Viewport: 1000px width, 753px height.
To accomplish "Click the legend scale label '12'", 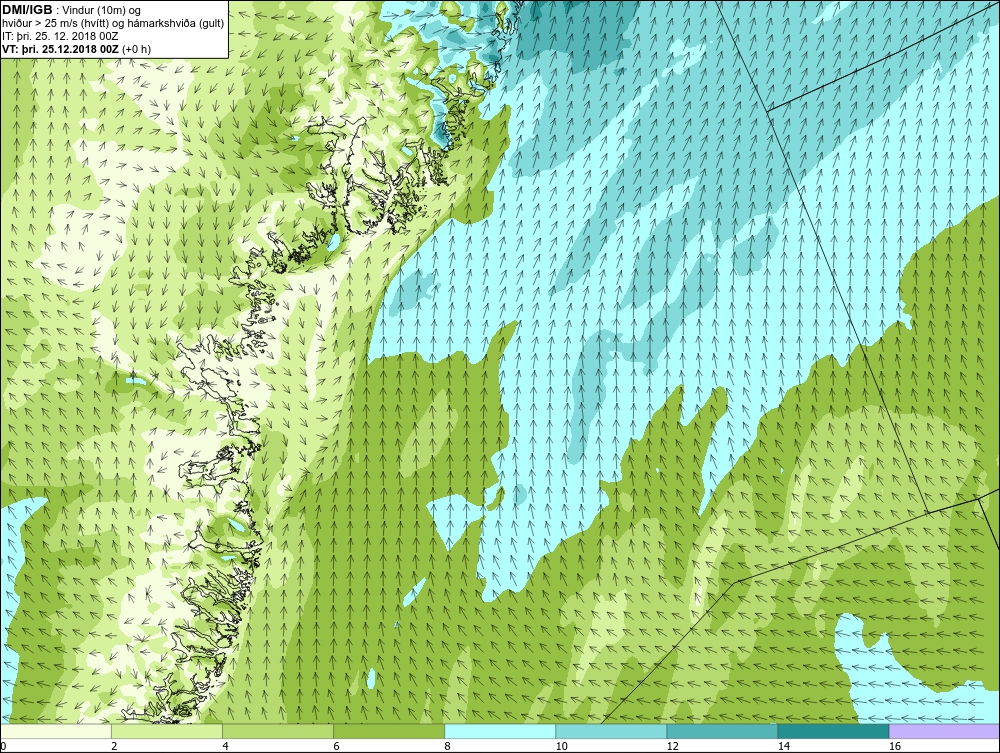I will click(x=672, y=747).
